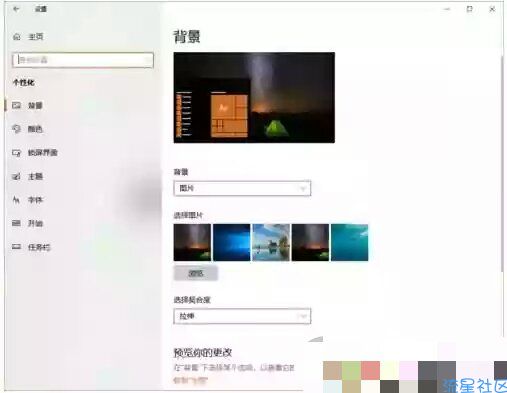Close the settings window
The width and height of the screenshot is (507, 393).
click(x=492, y=9)
